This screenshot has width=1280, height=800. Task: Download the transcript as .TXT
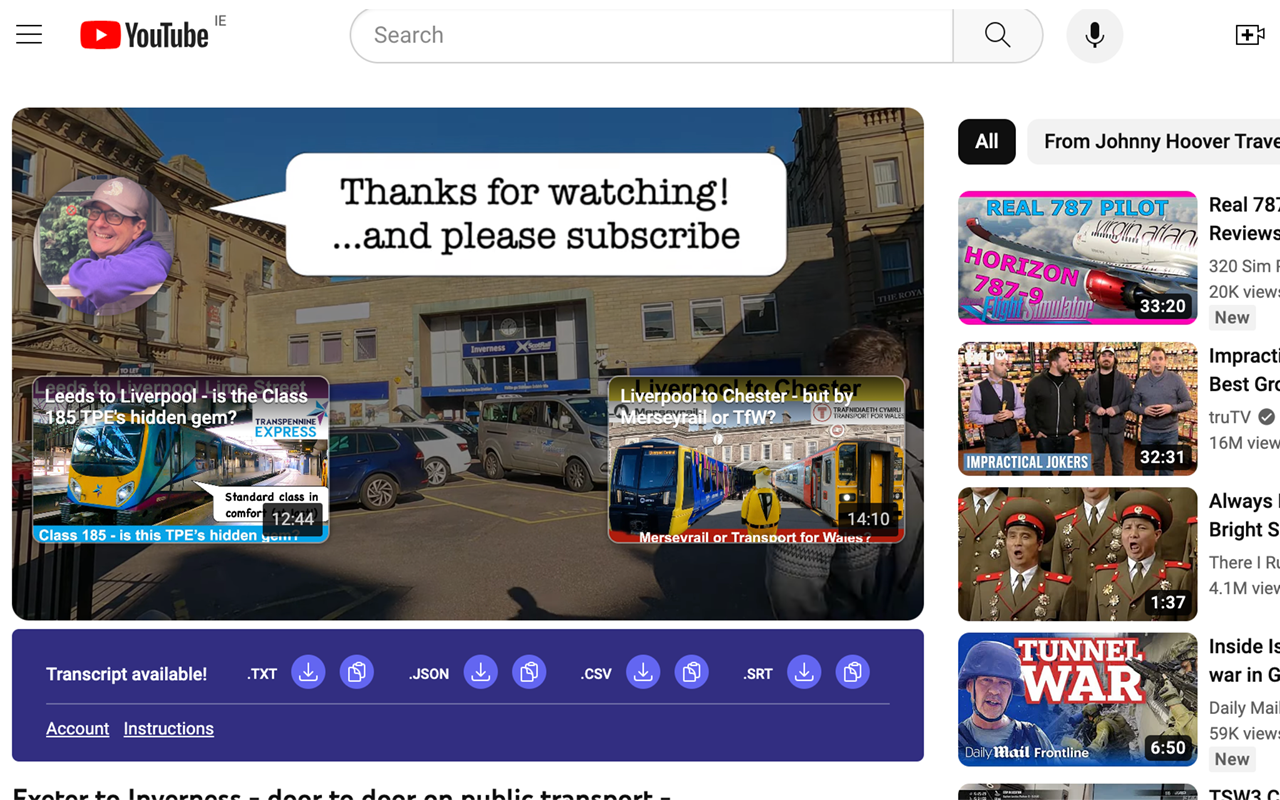pos(308,672)
